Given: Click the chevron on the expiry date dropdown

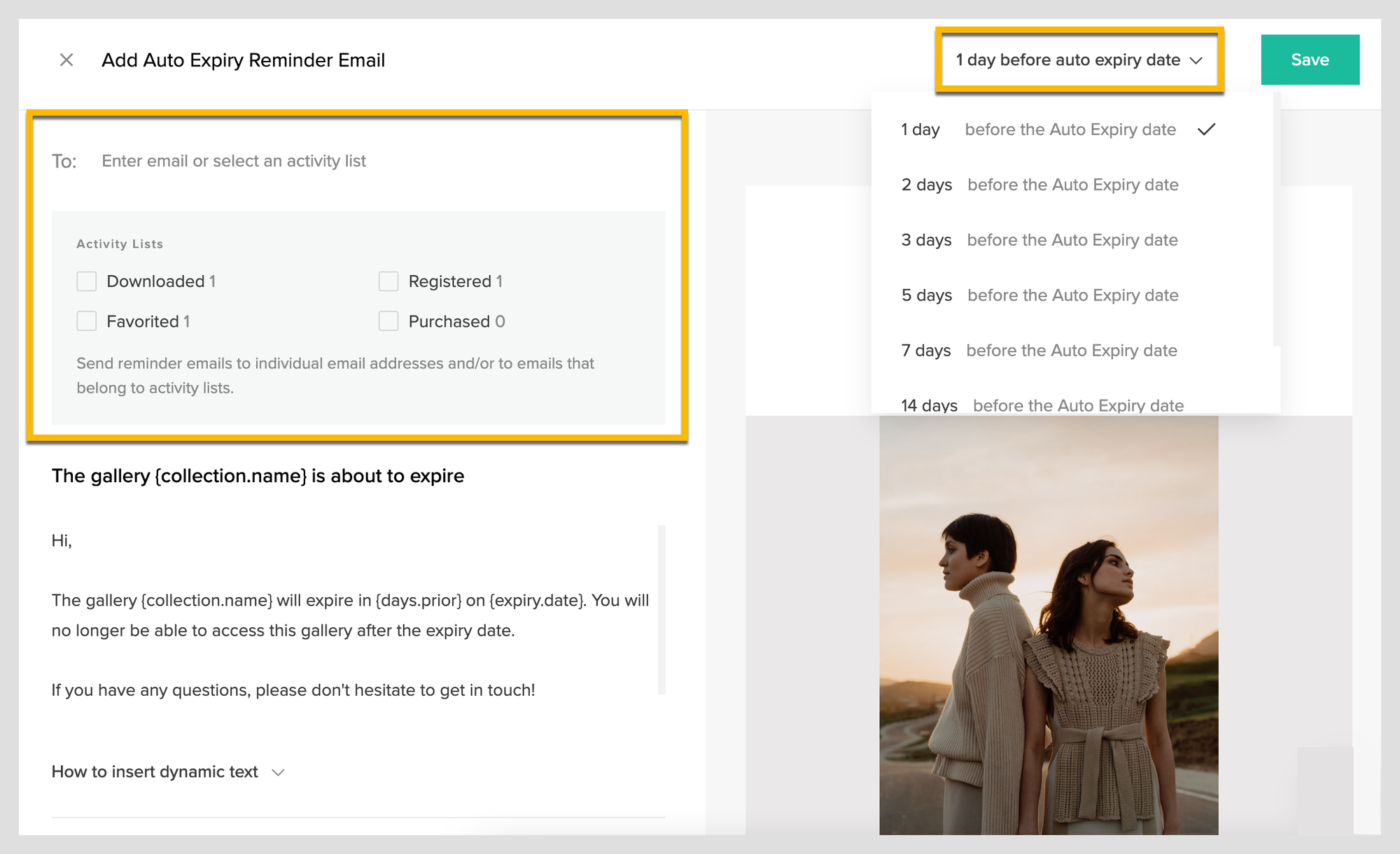Looking at the screenshot, I should point(1197,61).
